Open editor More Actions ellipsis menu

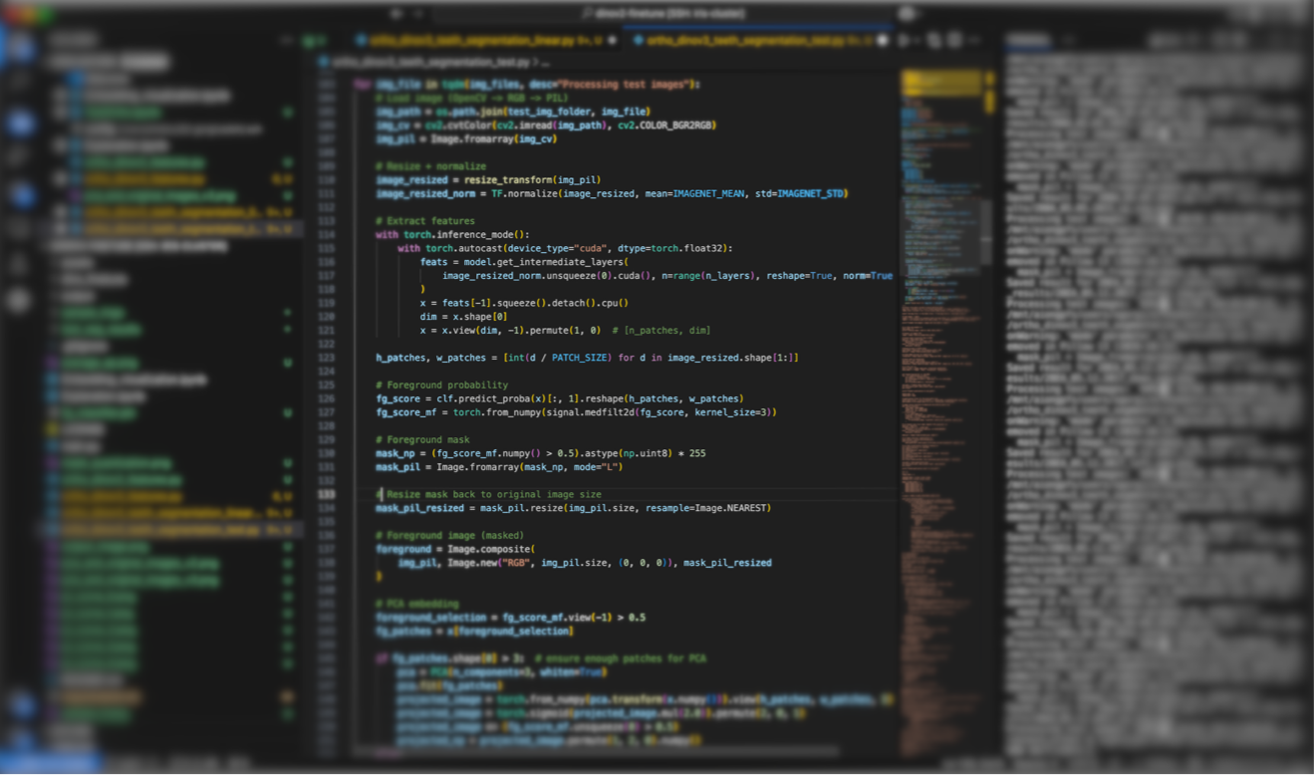tap(977, 41)
